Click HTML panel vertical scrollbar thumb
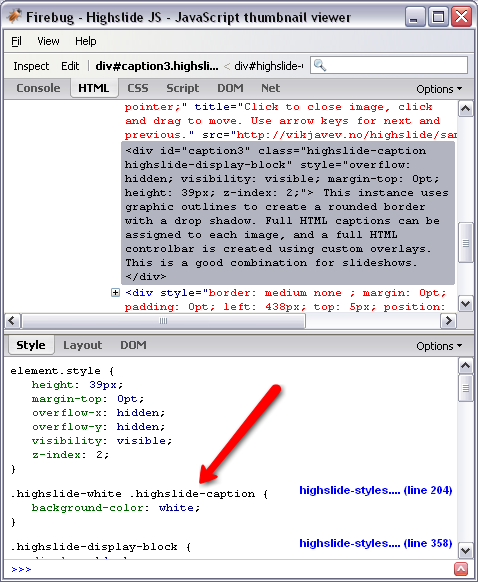Viewport: 478px width, 582px height. pos(465,243)
